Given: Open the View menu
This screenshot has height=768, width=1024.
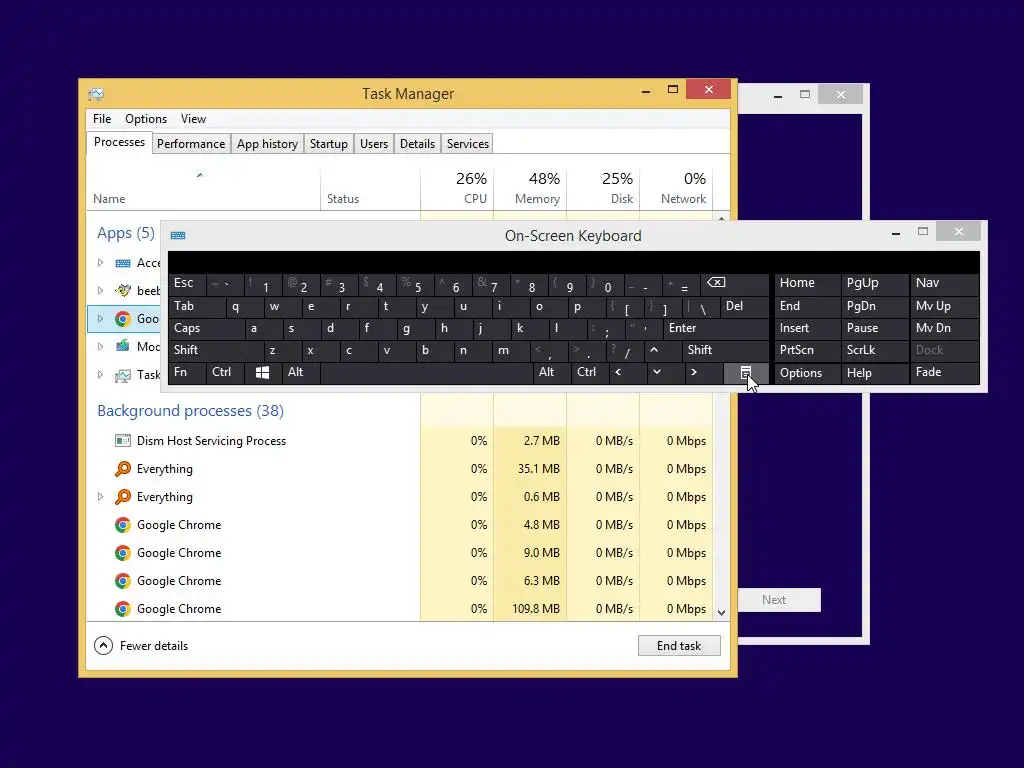Looking at the screenshot, I should [193, 119].
